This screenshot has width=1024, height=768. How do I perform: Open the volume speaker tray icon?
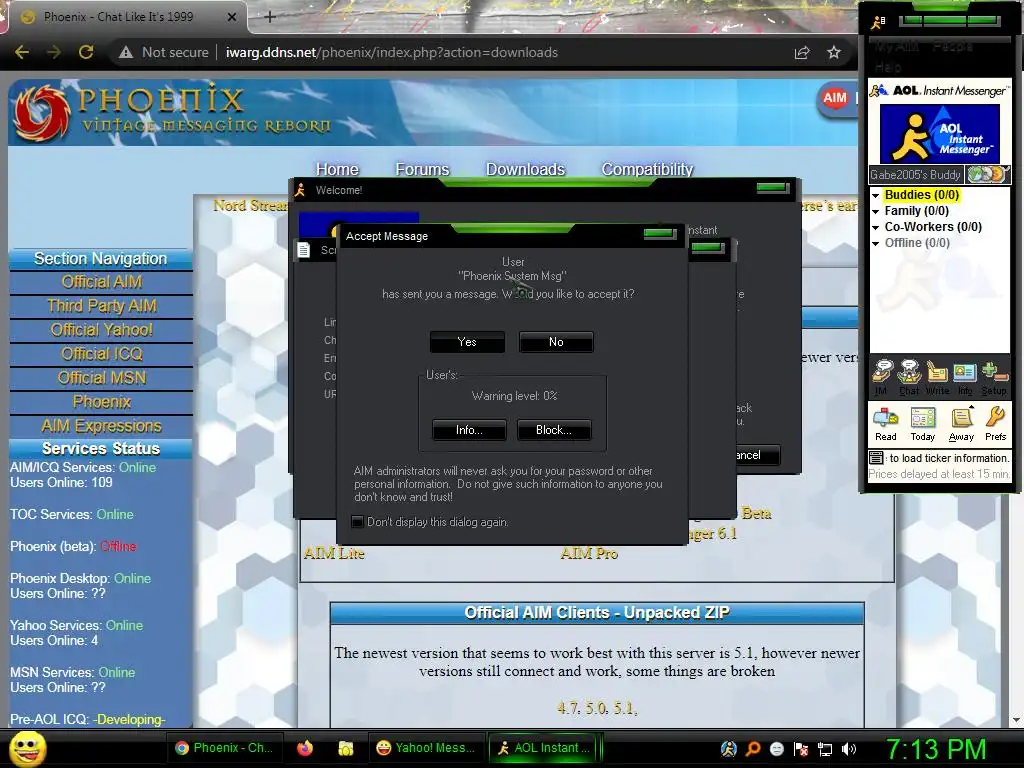849,748
